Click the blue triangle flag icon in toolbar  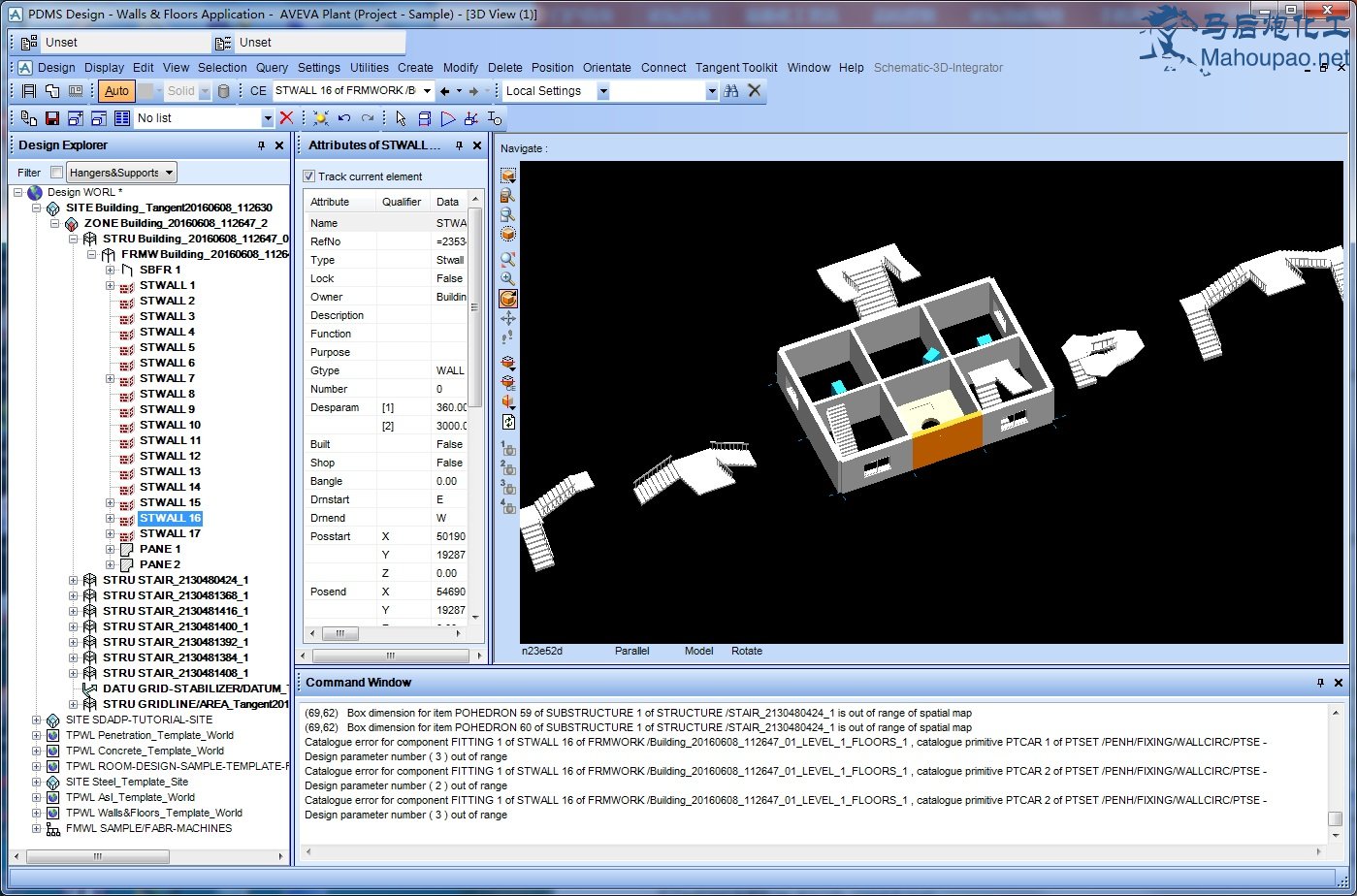[447, 118]
